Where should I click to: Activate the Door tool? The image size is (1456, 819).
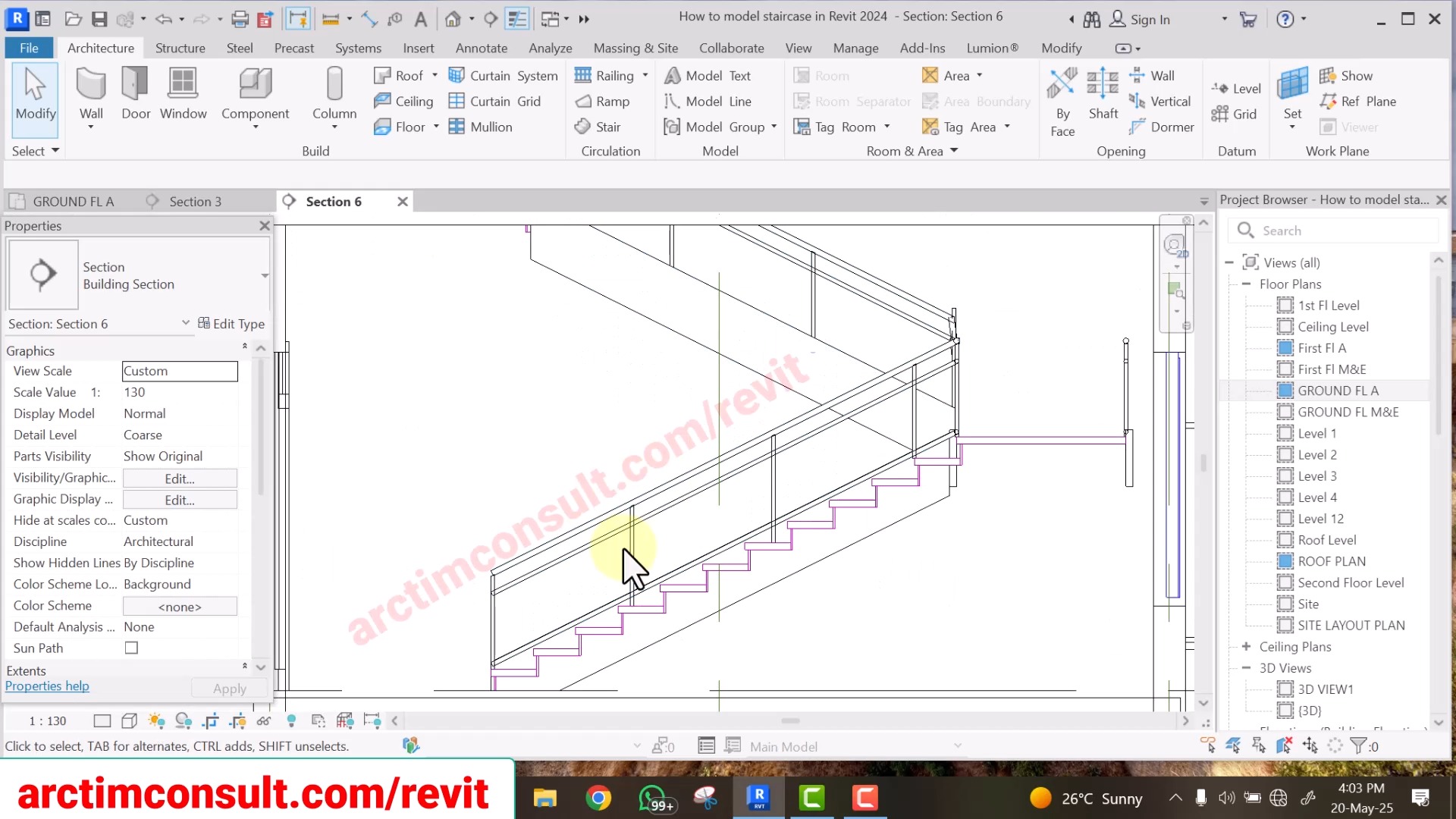(x=136, y=94)
